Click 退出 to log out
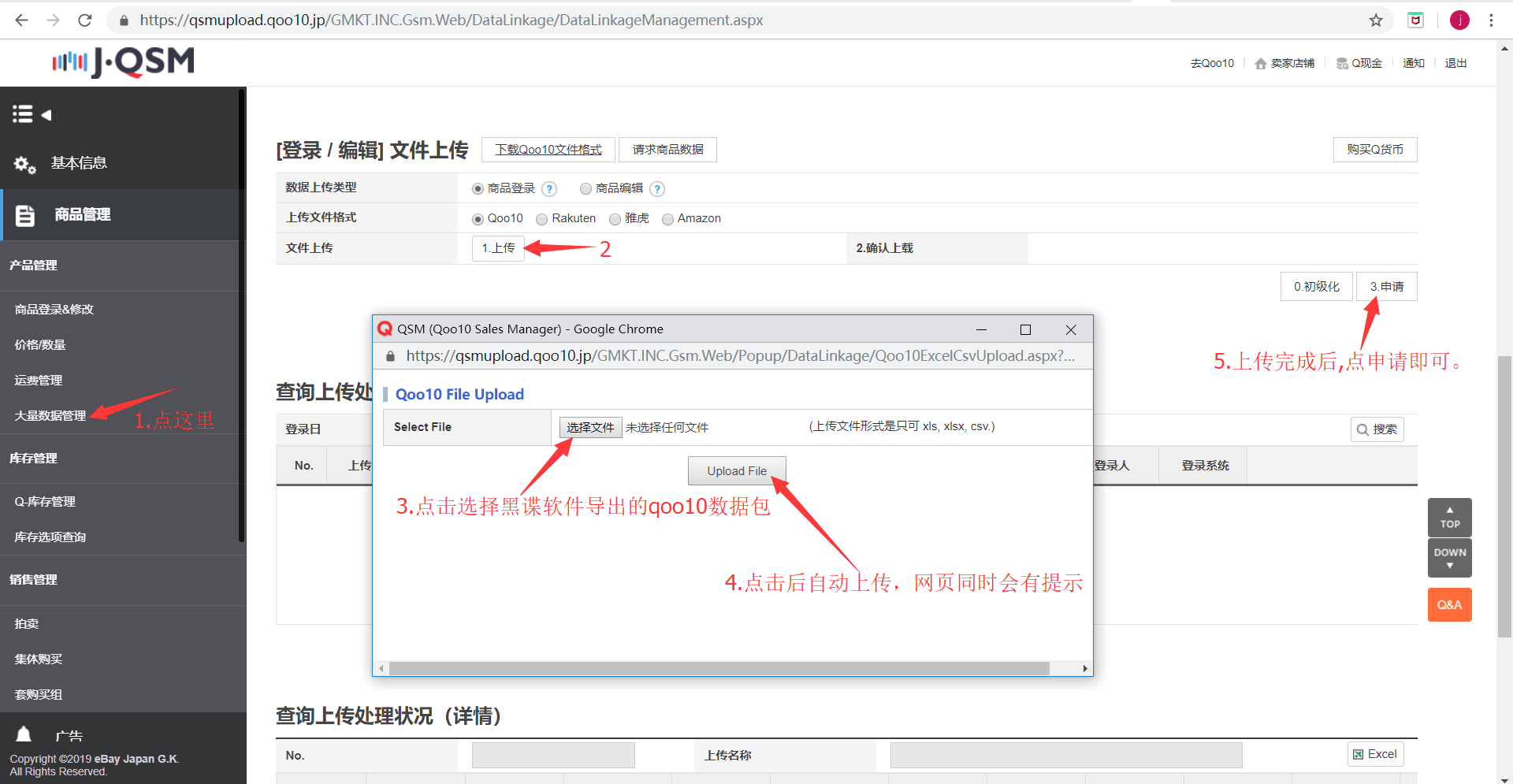Screen dimensions: 1513x784 tap(1455, 63)
